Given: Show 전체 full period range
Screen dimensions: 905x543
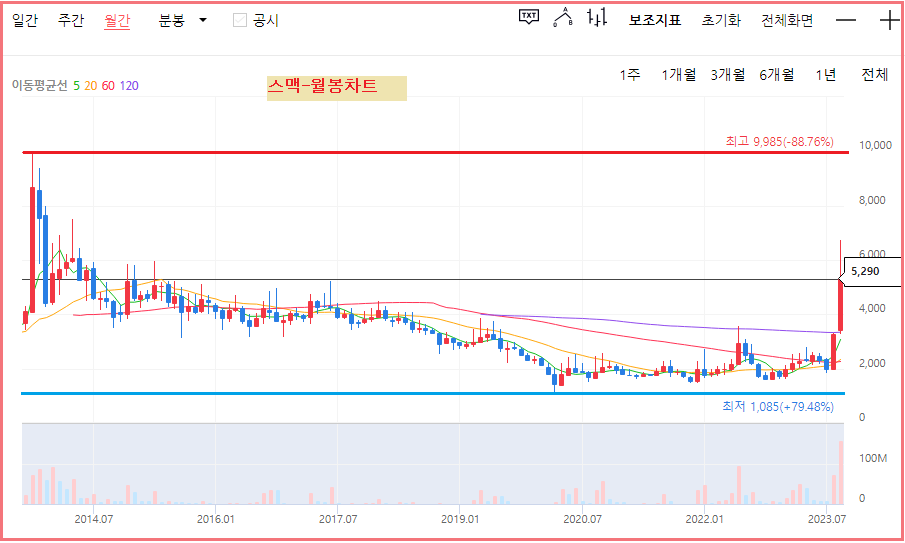Looking at the screenshot, I should (x=874, y=74).
